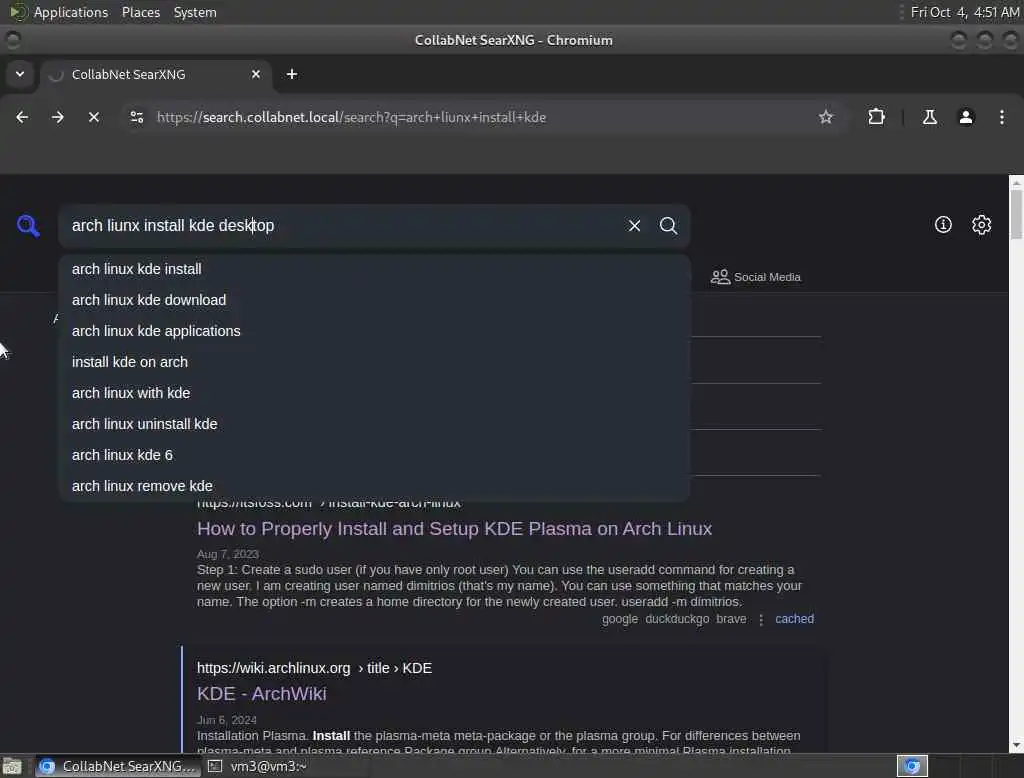The height and width of the screenshot is (778, 1024).
Task: Open the Chrome Labs flask icon
Action: (929, 117)
